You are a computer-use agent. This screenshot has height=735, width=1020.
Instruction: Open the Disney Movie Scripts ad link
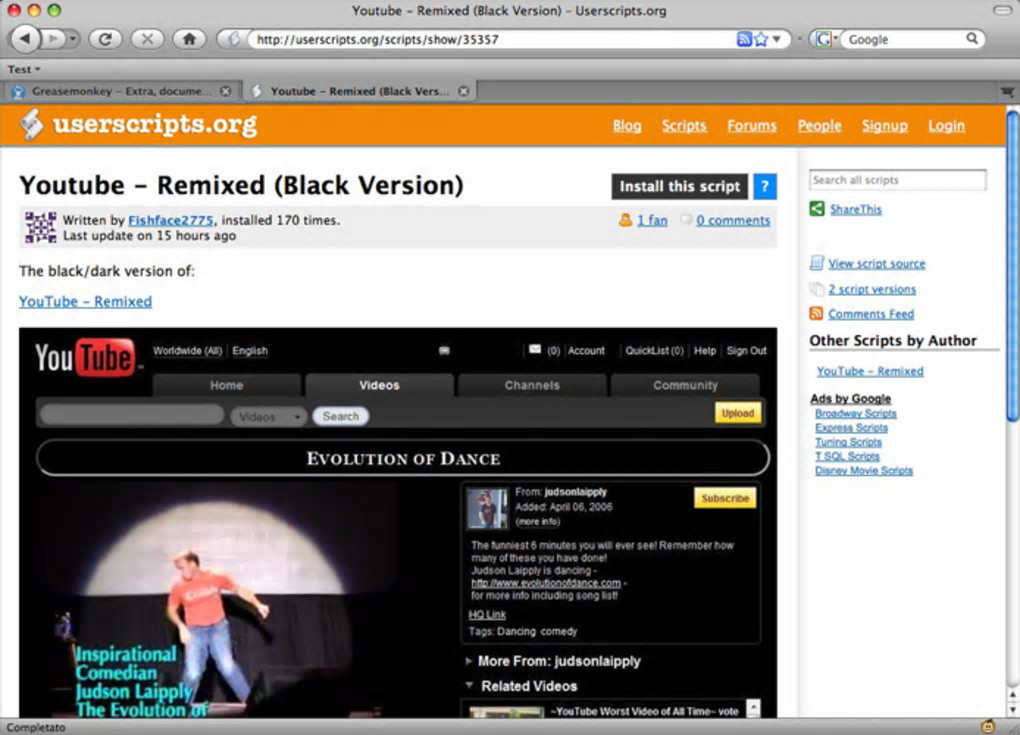(x=864, y=471)
